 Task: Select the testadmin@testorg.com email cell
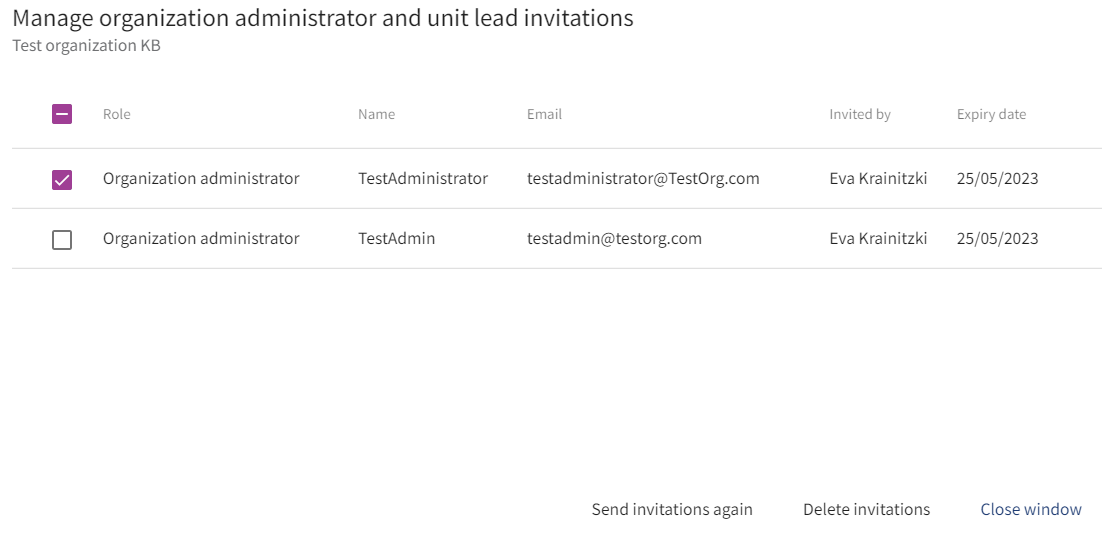[x=614, y=239]
